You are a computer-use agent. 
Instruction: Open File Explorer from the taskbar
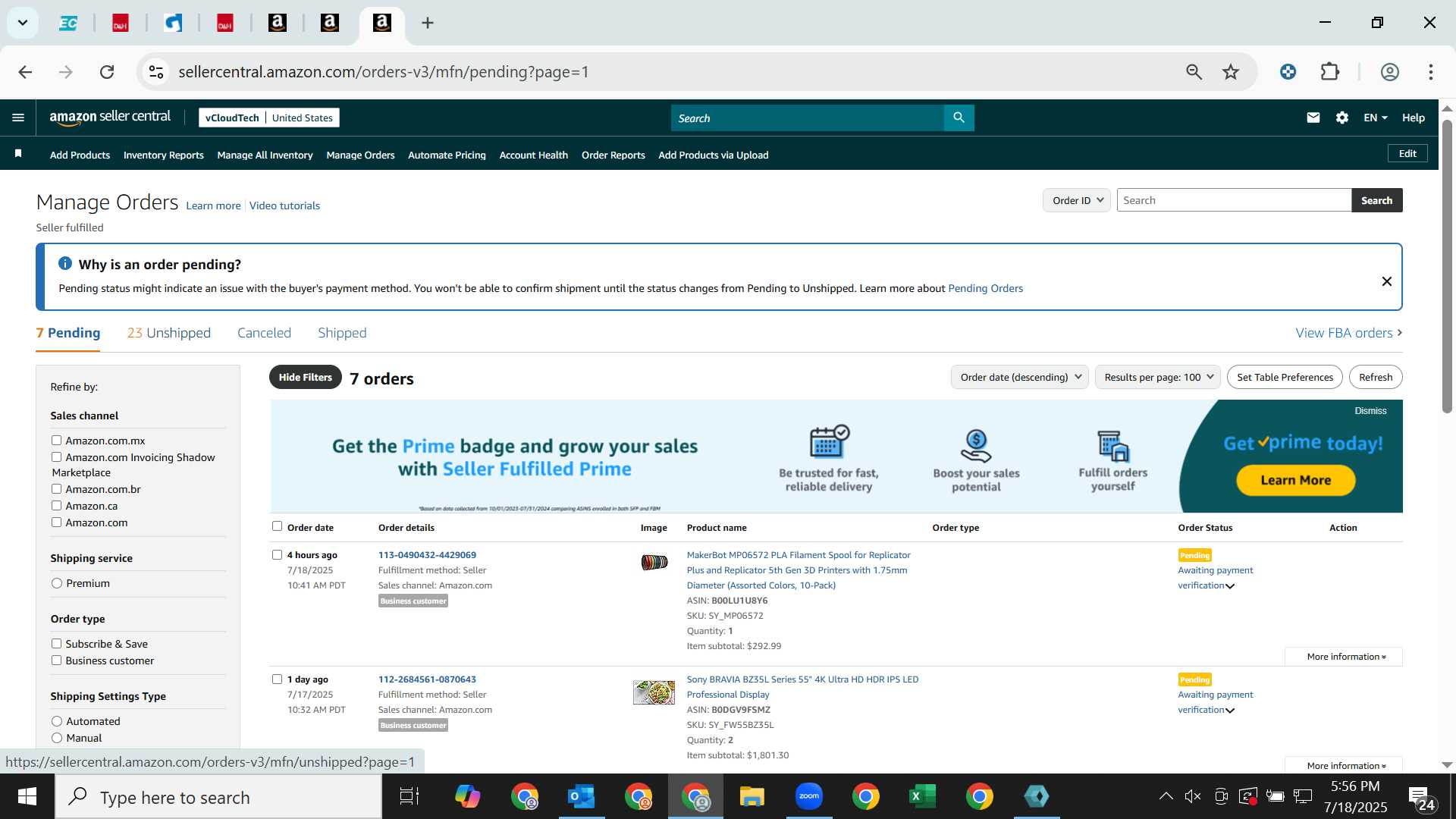click(x=752, y=796)
